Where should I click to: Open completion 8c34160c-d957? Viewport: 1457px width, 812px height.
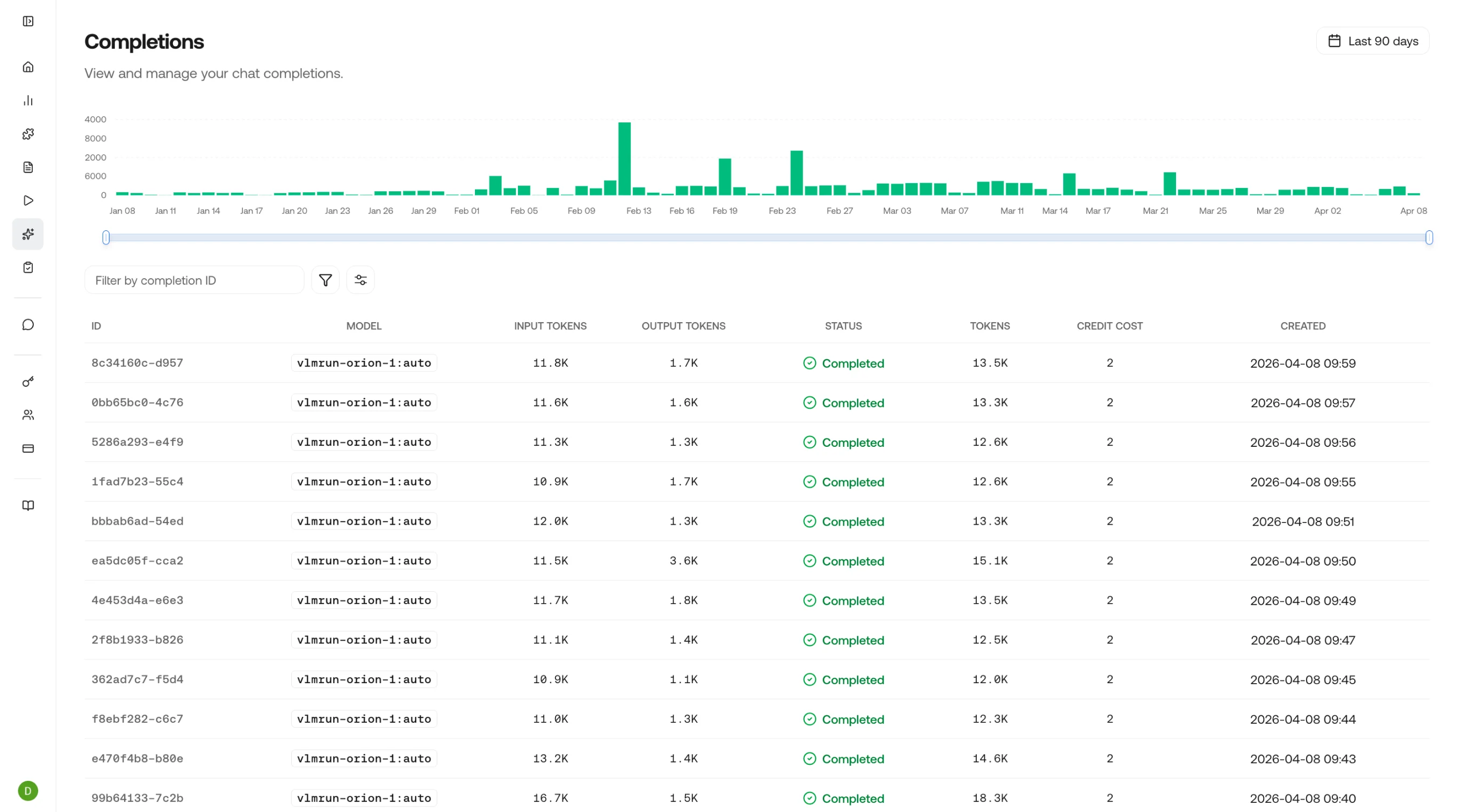(x=138, y=363)
